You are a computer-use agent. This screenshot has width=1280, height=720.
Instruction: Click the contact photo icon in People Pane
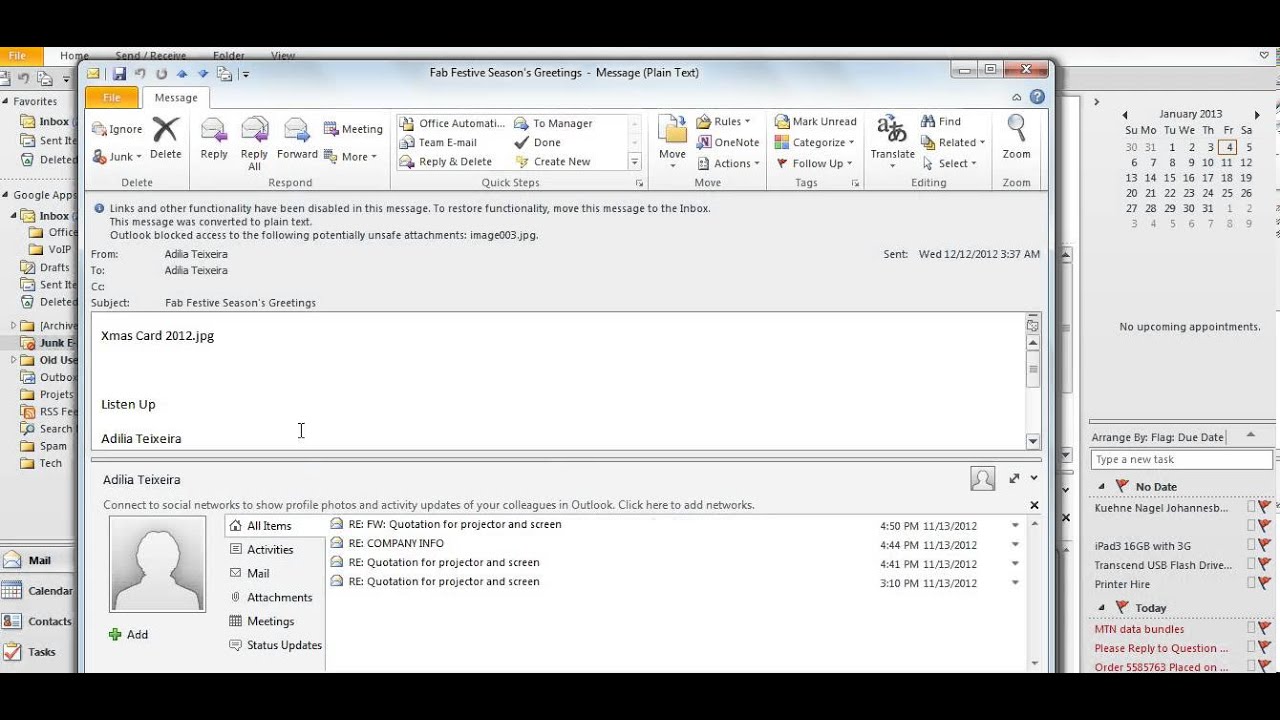point(983,479)
